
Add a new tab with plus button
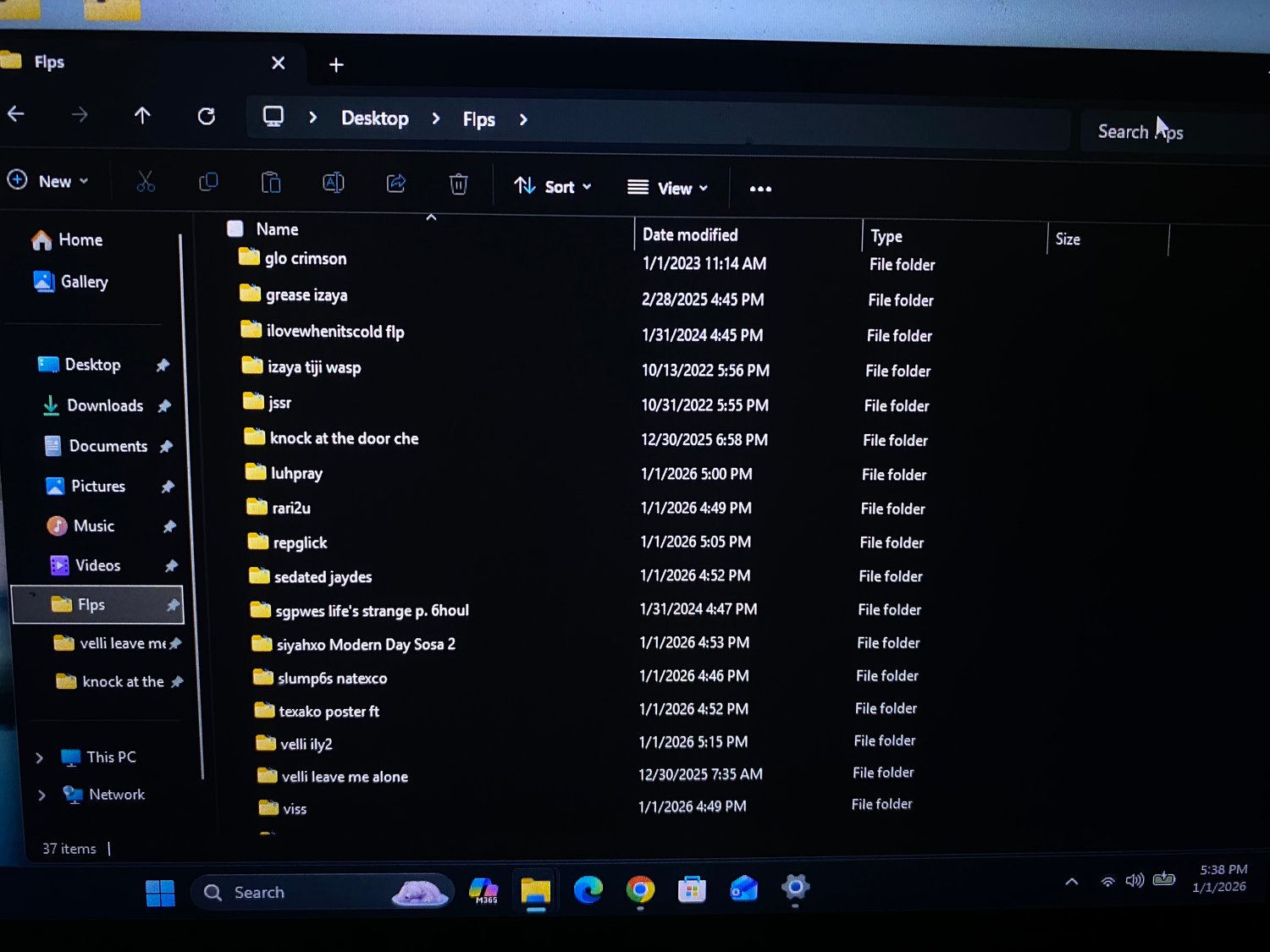[x=336, y=64]
